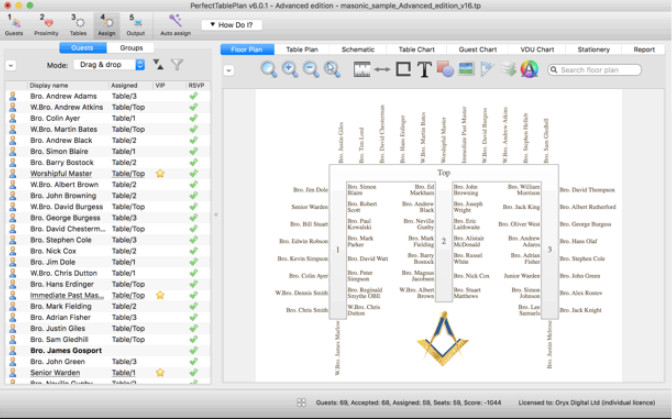The image size is (672, 419).
Task: Open the Schematic tab
Action: pos(358,49)
